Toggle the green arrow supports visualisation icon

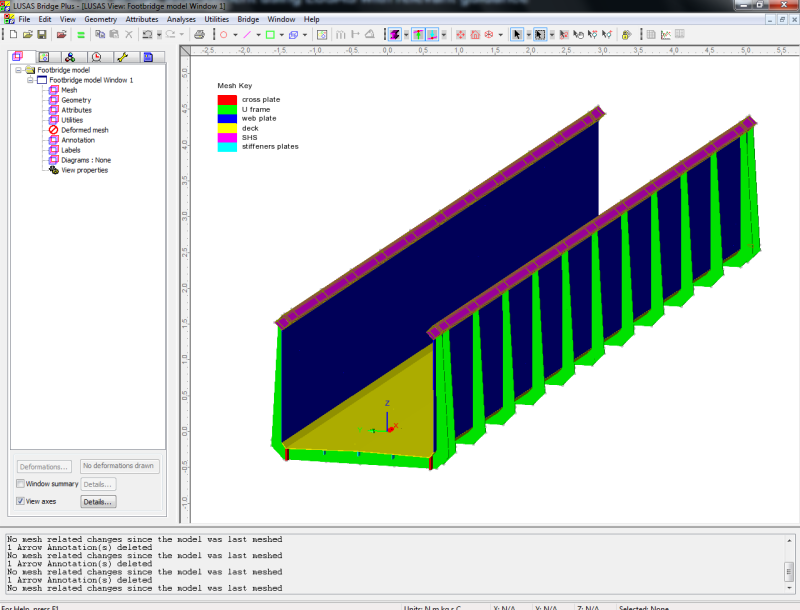pos(418,35)
